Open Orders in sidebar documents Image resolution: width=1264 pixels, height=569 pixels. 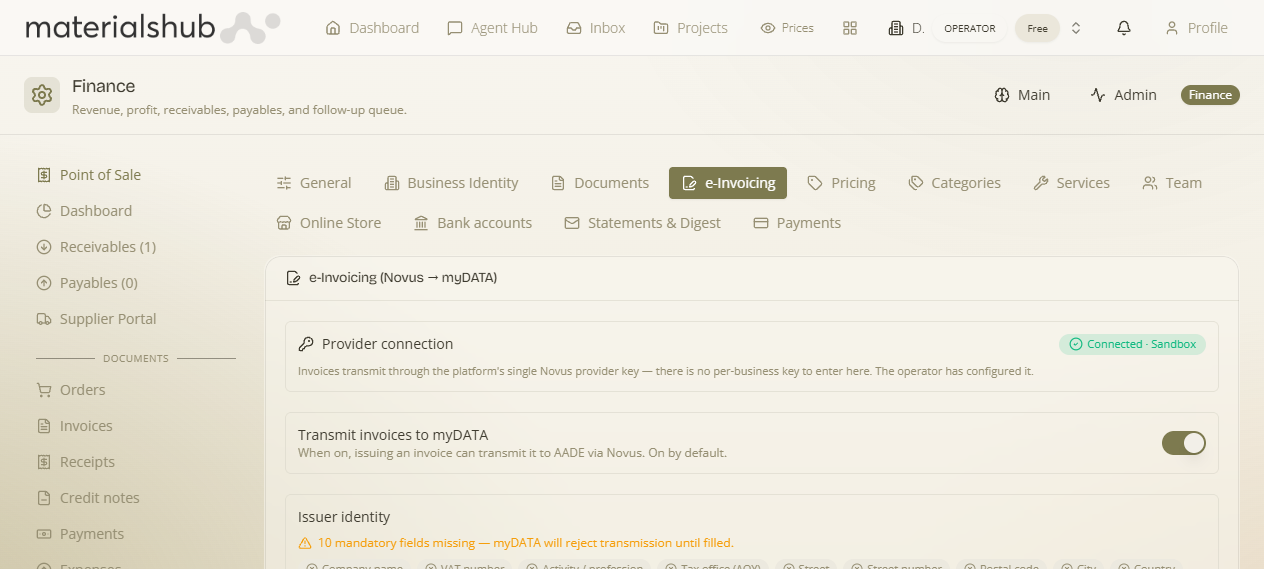(x=70, y=390)
